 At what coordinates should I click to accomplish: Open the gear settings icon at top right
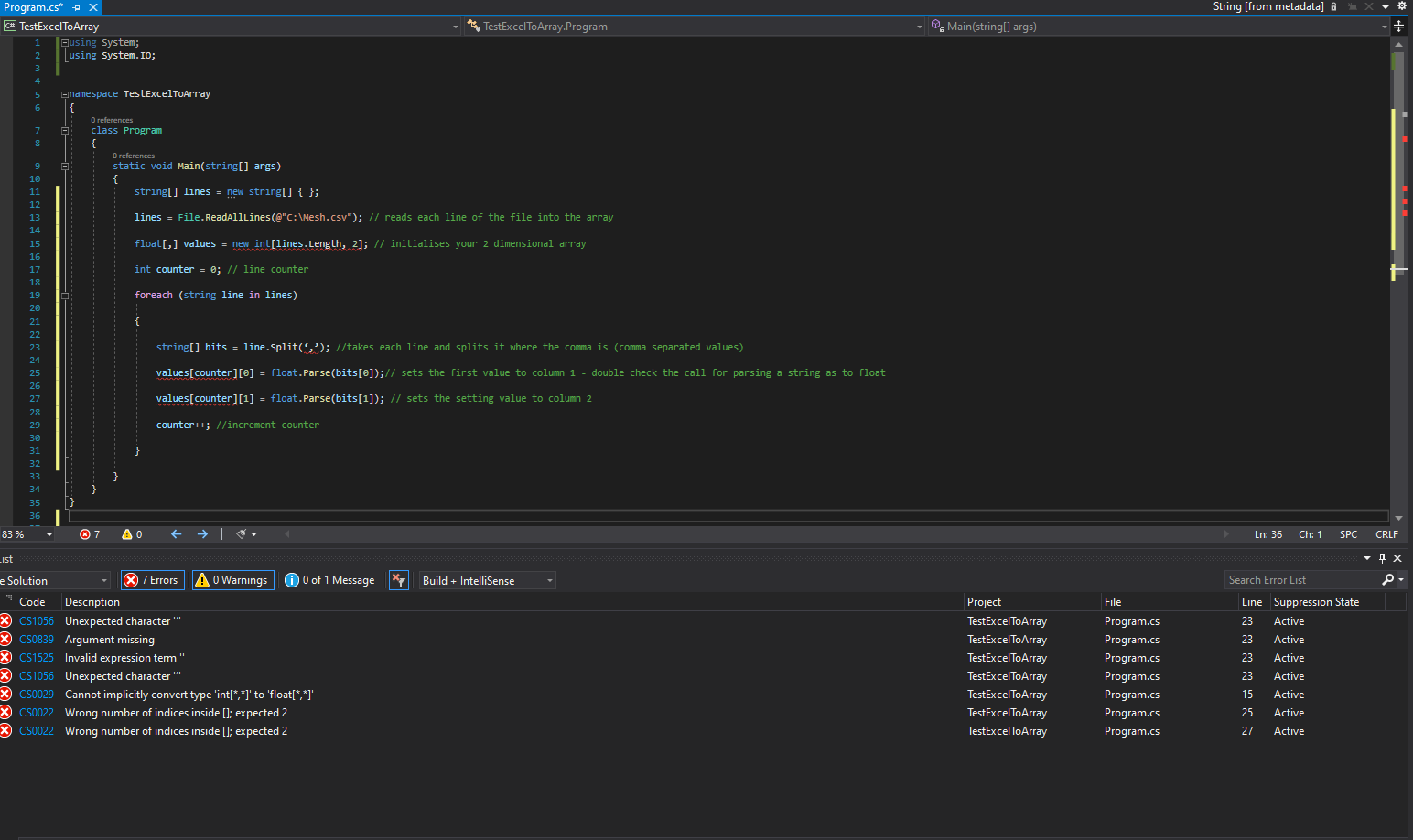(x=1401, y=6)
